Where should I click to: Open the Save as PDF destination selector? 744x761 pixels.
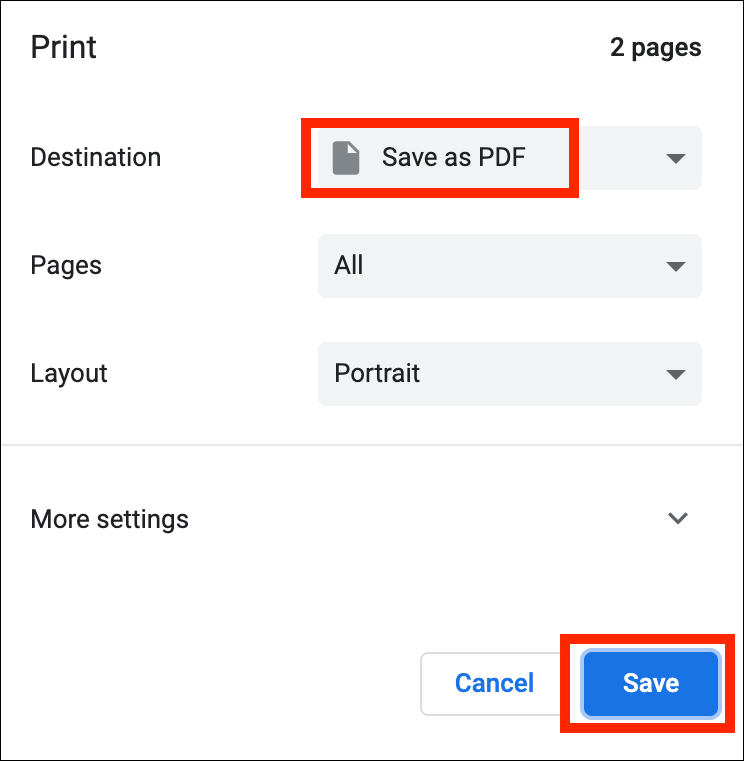tap(509, 158)
